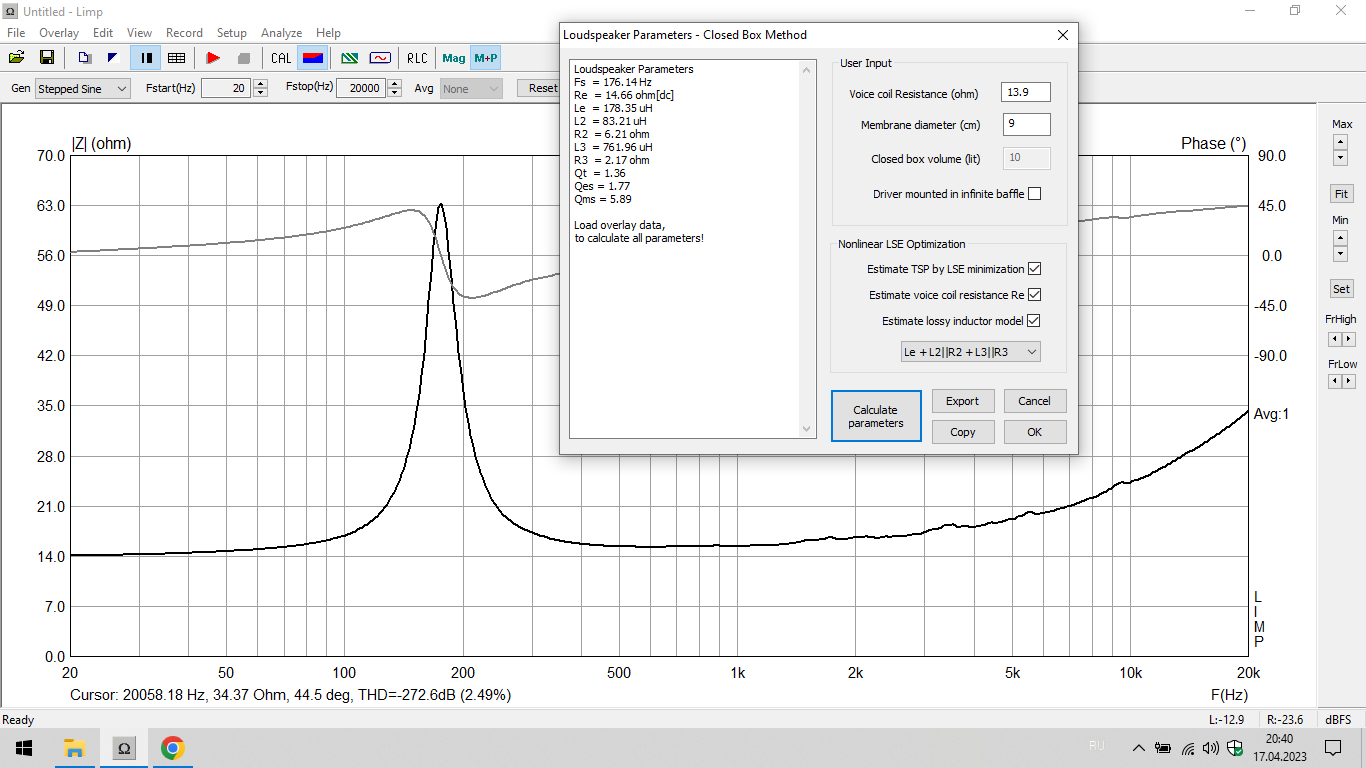Image resolution: width=1366 pixels, height=768 pixels.
Task: Open the Edit menu
Action: [103, 33]
